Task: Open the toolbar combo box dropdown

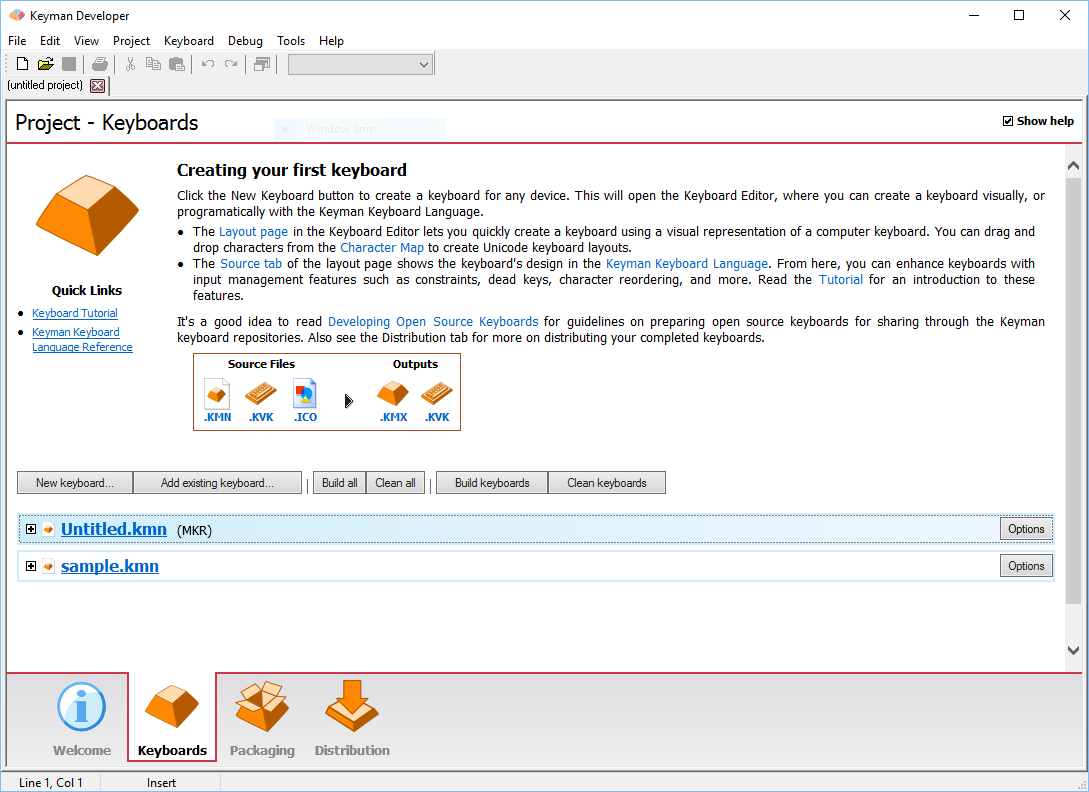Action: click(424, 65)
